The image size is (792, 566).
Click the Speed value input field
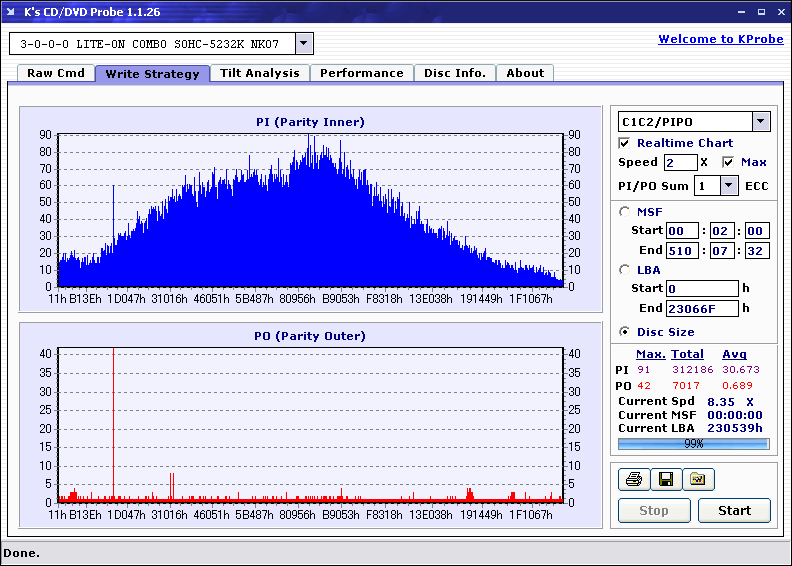680,162
